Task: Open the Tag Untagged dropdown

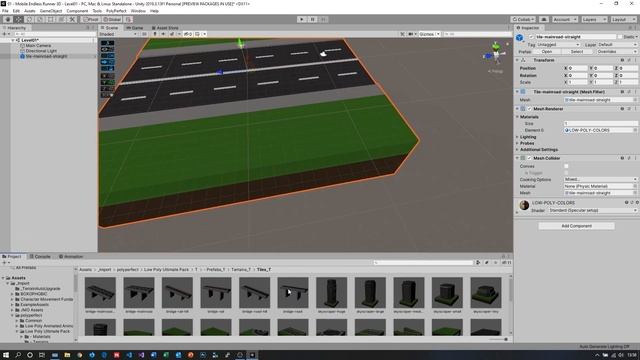Action: [558, 44]
